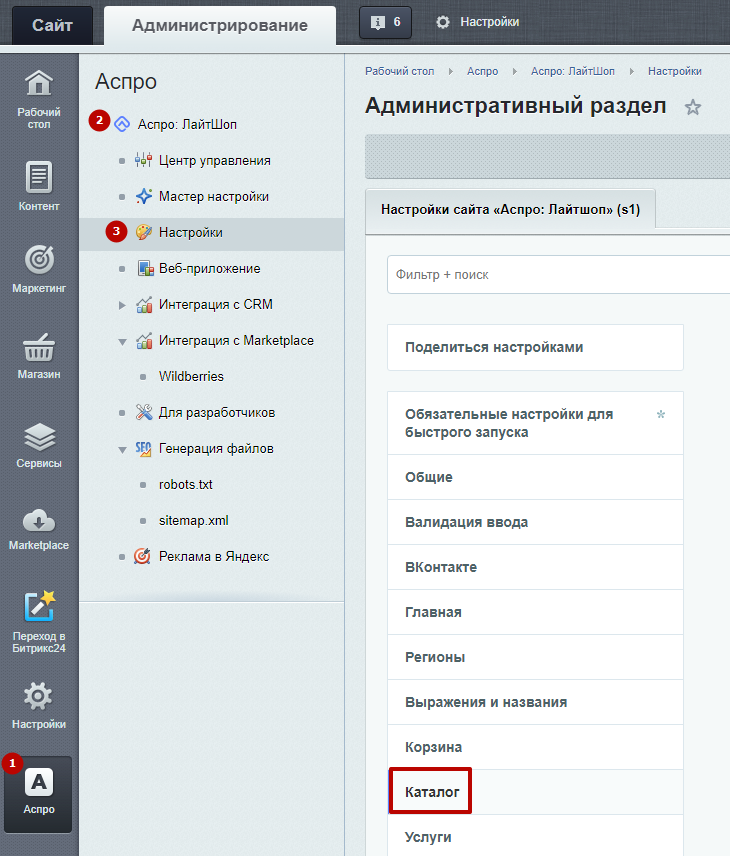Select robots.txt in the tree

point(186,484)
